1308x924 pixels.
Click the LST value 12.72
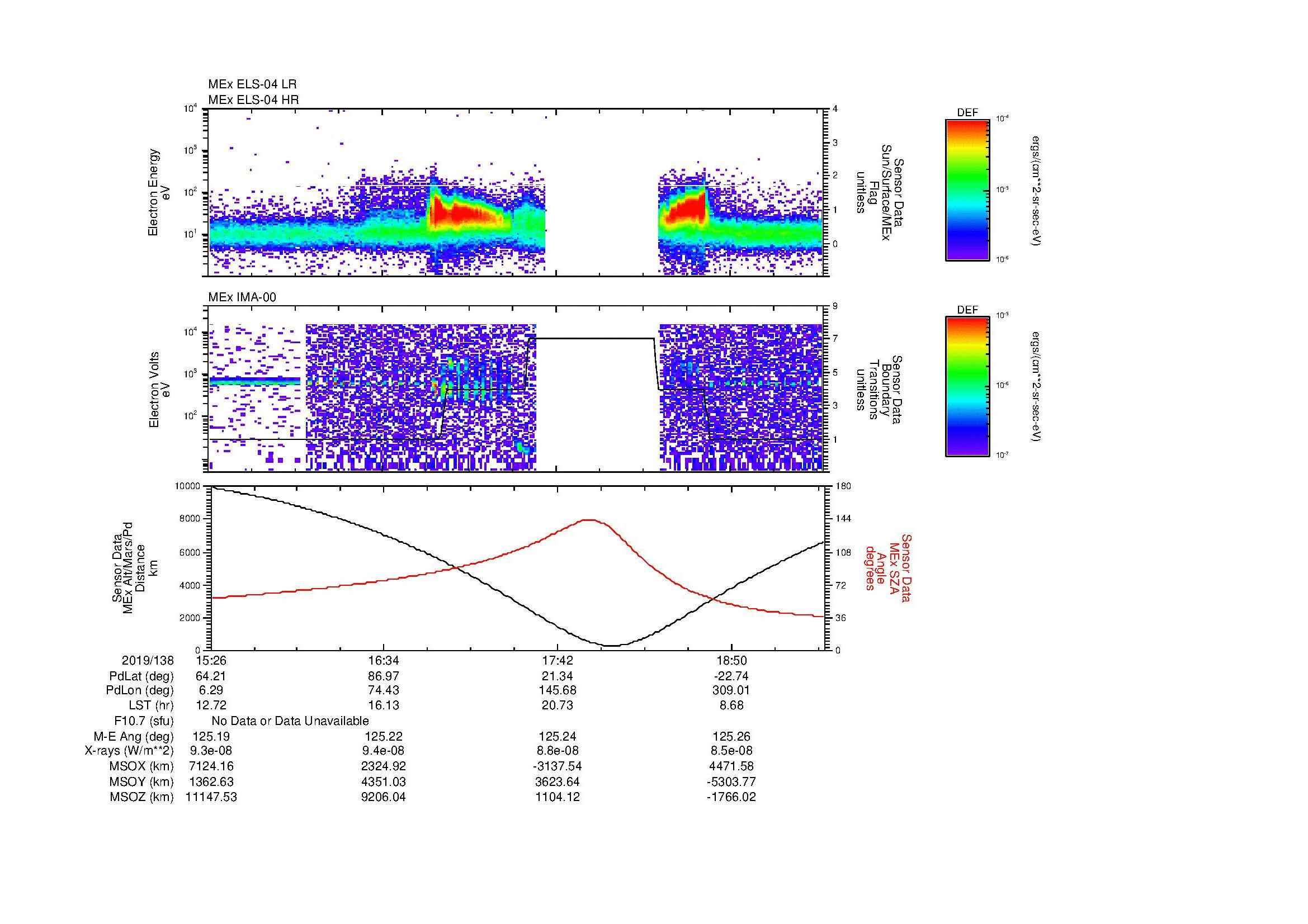211,706
